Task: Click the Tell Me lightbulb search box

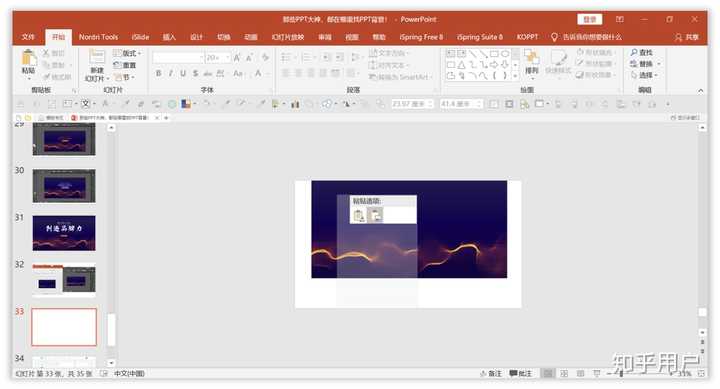Action: tap(586, 37)
